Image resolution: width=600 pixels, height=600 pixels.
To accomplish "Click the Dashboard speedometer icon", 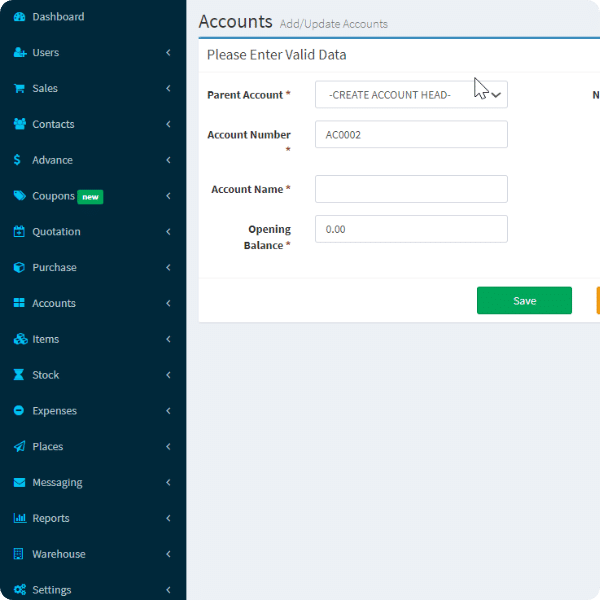I will click(x=19, y=17).
